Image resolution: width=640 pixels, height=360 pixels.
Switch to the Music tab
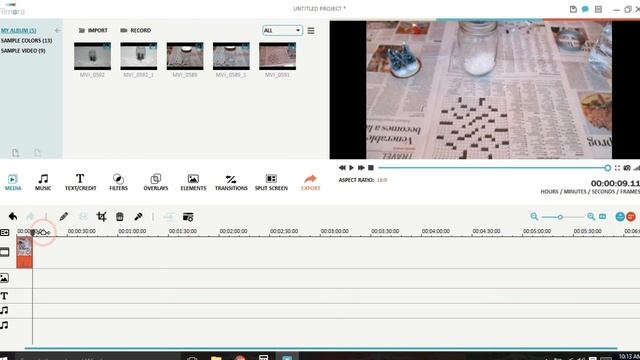click(43, 182)
